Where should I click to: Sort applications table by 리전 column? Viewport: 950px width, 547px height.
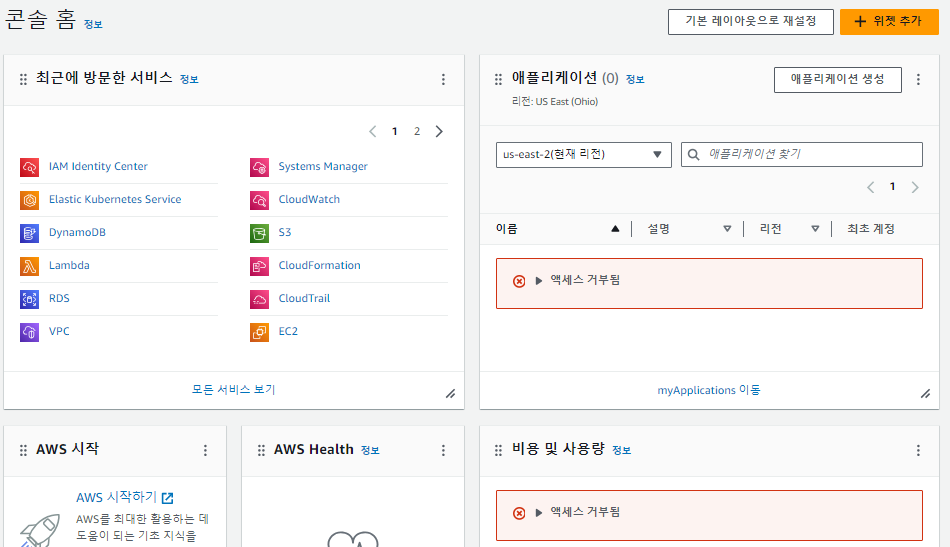point(815,229)
